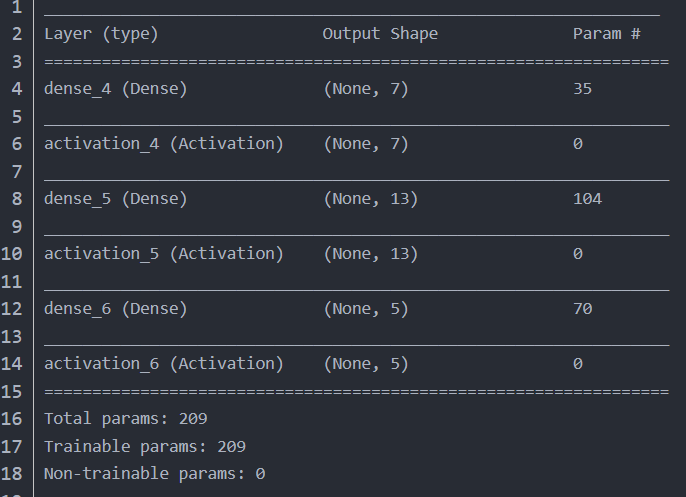Viewport: 686px width, 497px height.
Task: Click the 'activation_6 (Activation)' layer name
Action: (x=164, y=364)
